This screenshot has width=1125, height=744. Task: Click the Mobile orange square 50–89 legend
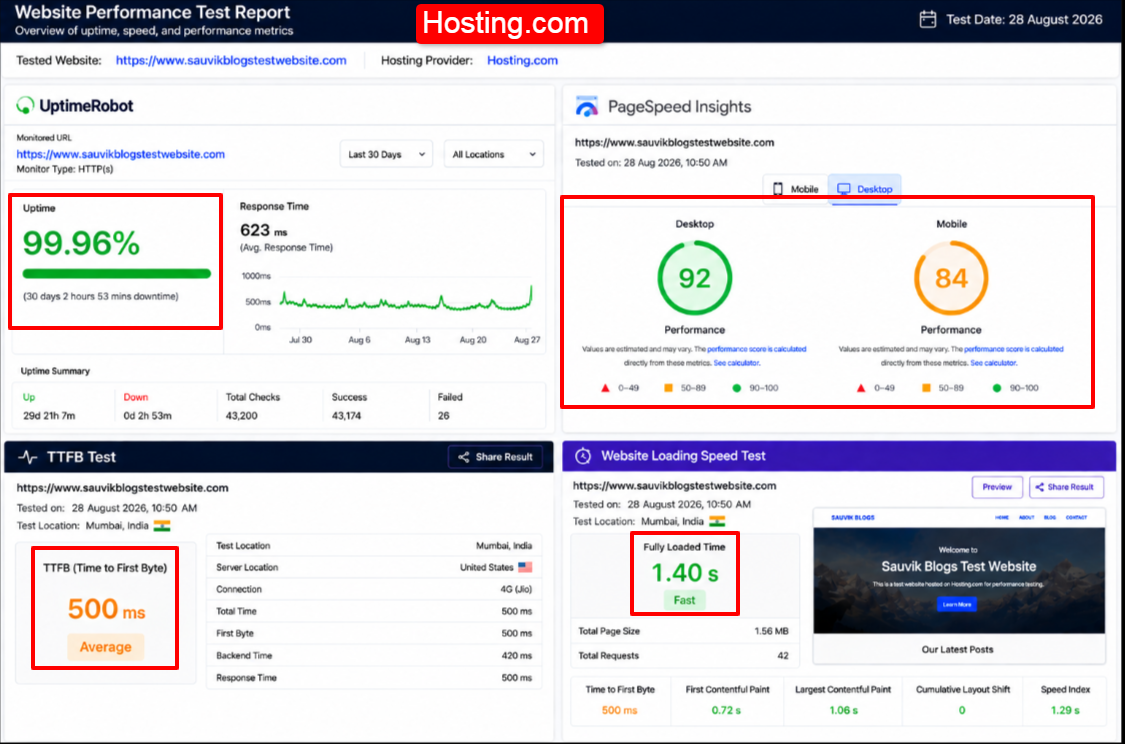[943, 388]
